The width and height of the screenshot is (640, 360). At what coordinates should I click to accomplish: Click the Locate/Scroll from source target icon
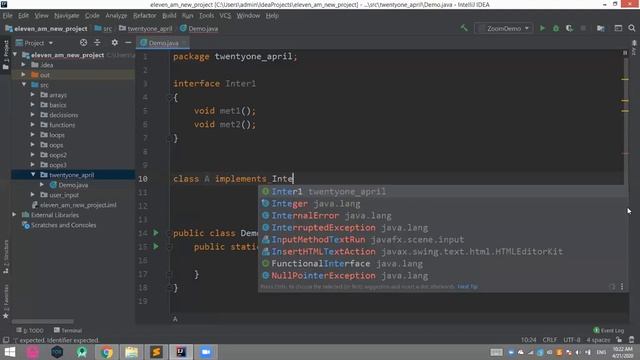pyautogui.click(x=83, y=42)
